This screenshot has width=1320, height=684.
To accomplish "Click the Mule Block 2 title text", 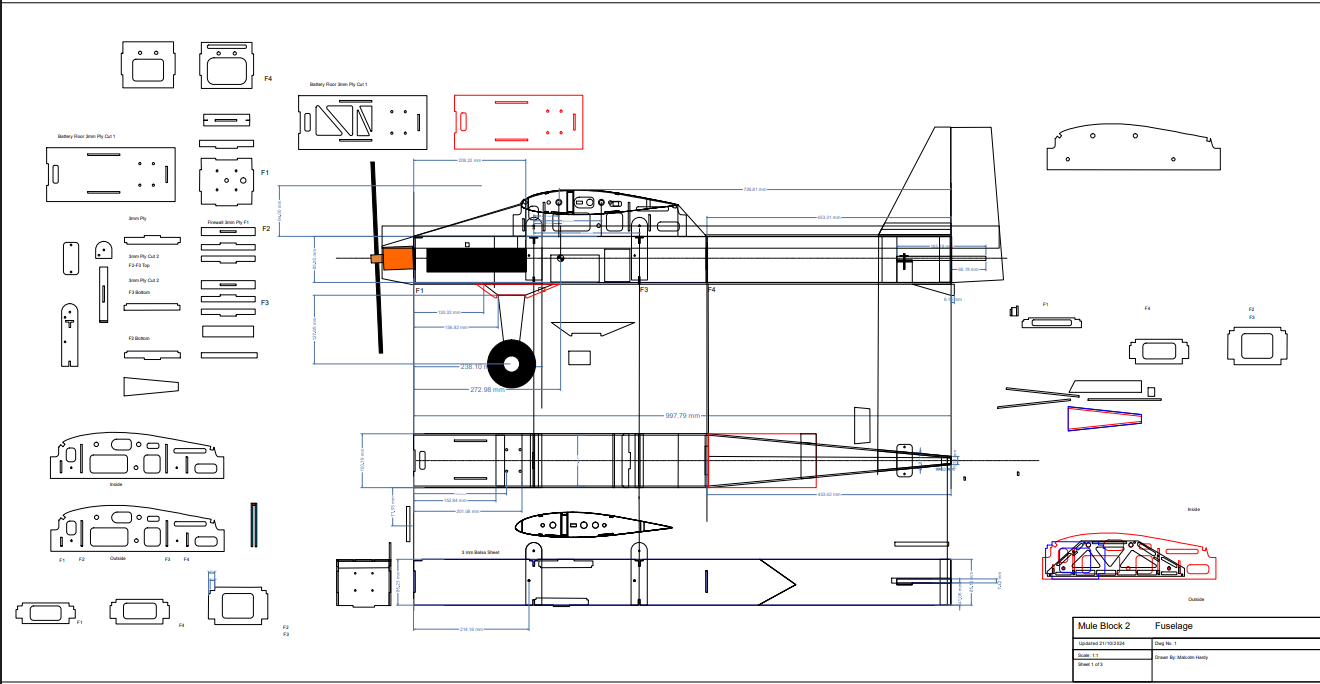I will coord(1103,626).
